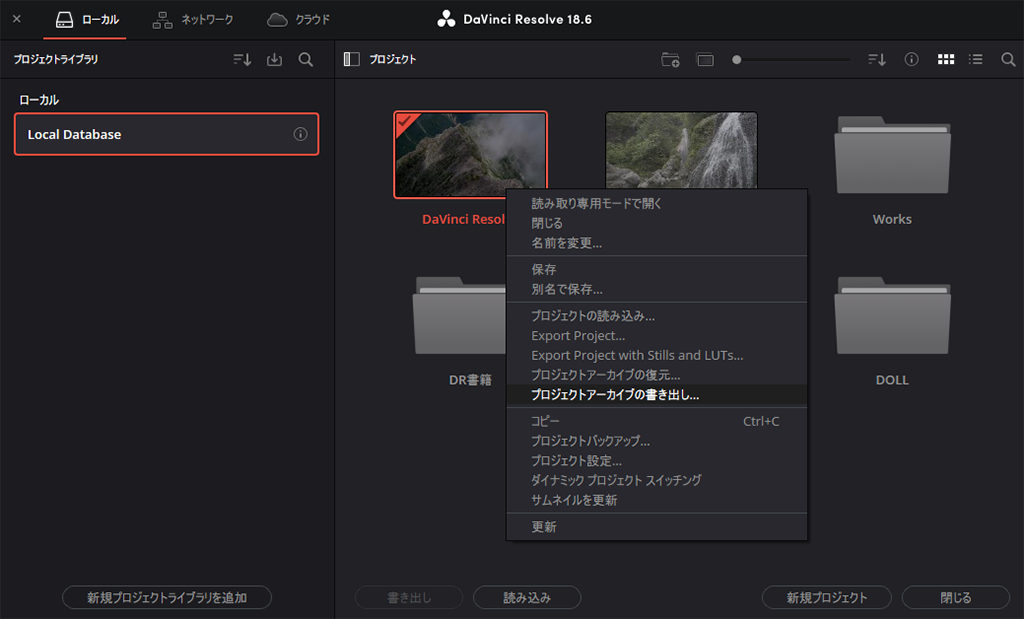Create a new folder with folder-plus icon
This screenshot has width=1024, height=619.
point(670,59)
